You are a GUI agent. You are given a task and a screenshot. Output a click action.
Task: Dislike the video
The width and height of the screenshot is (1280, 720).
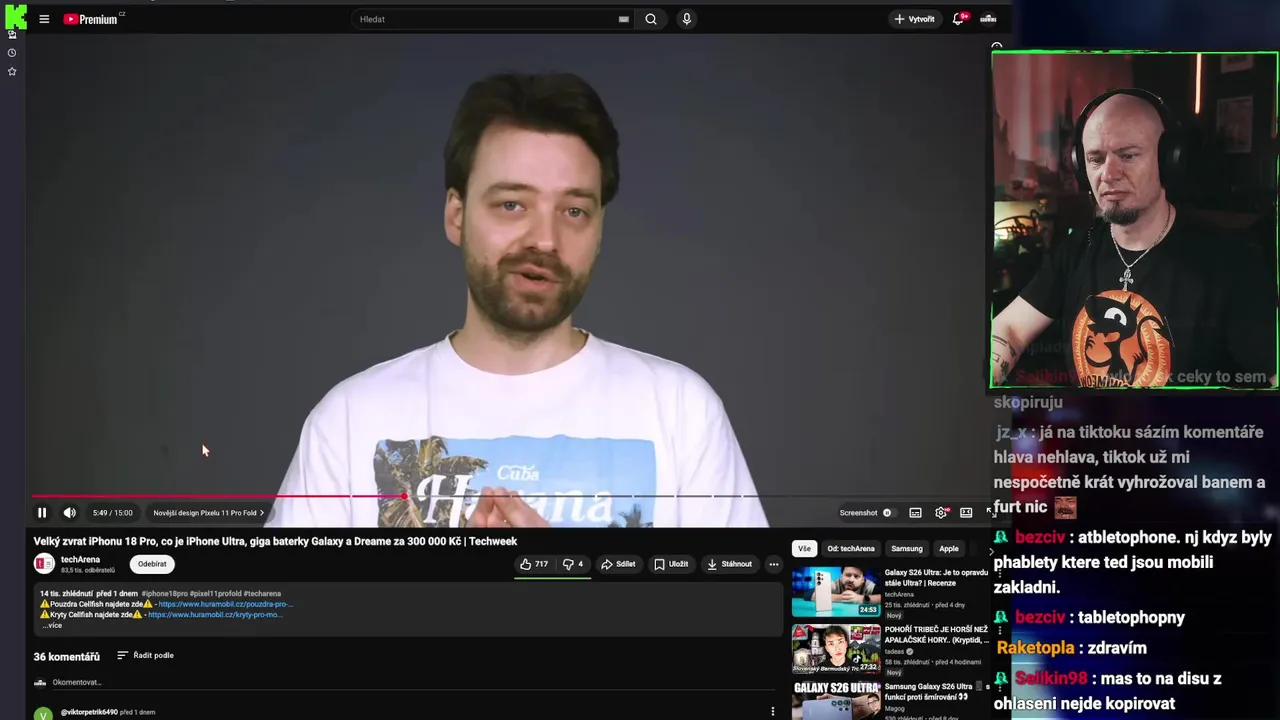573,564
